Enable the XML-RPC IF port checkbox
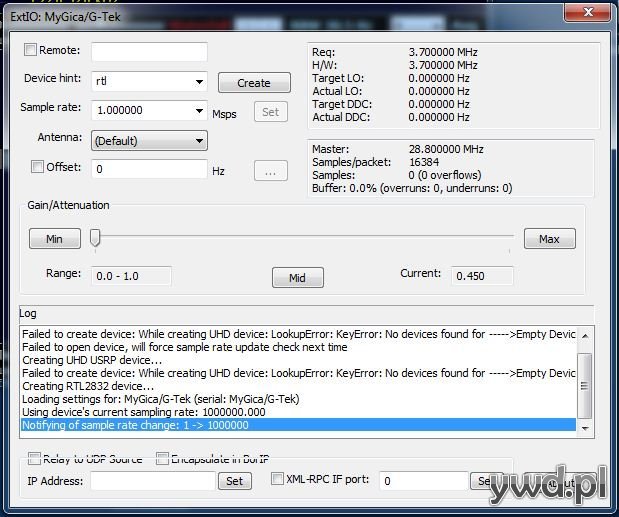 277,479
